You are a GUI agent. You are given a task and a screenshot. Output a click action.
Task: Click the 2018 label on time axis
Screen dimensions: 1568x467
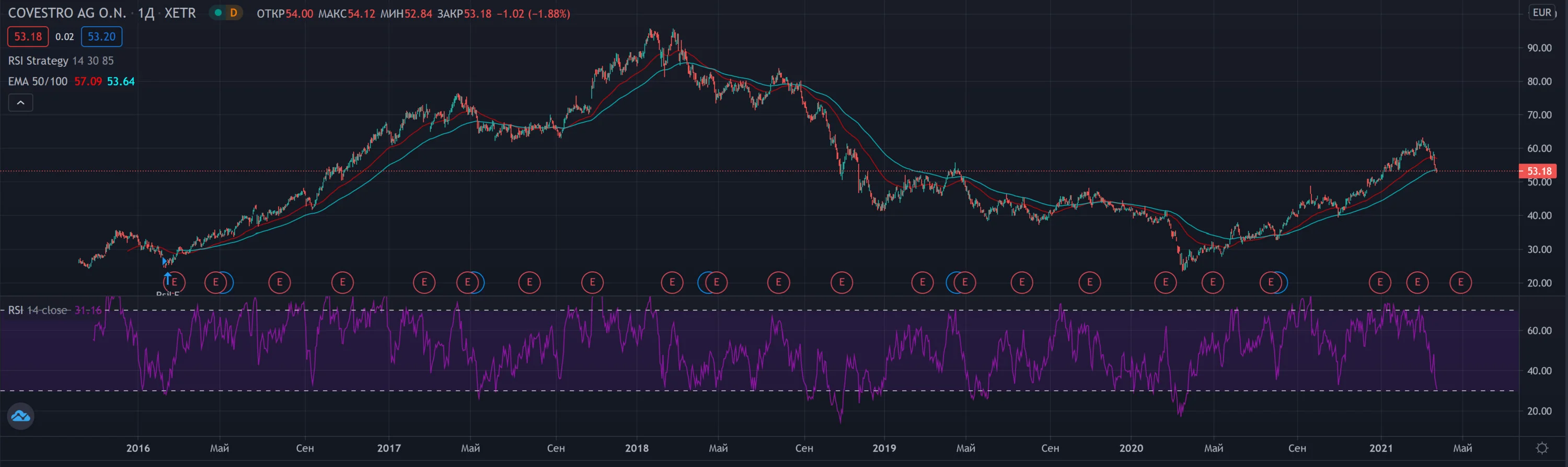[637, 448]
